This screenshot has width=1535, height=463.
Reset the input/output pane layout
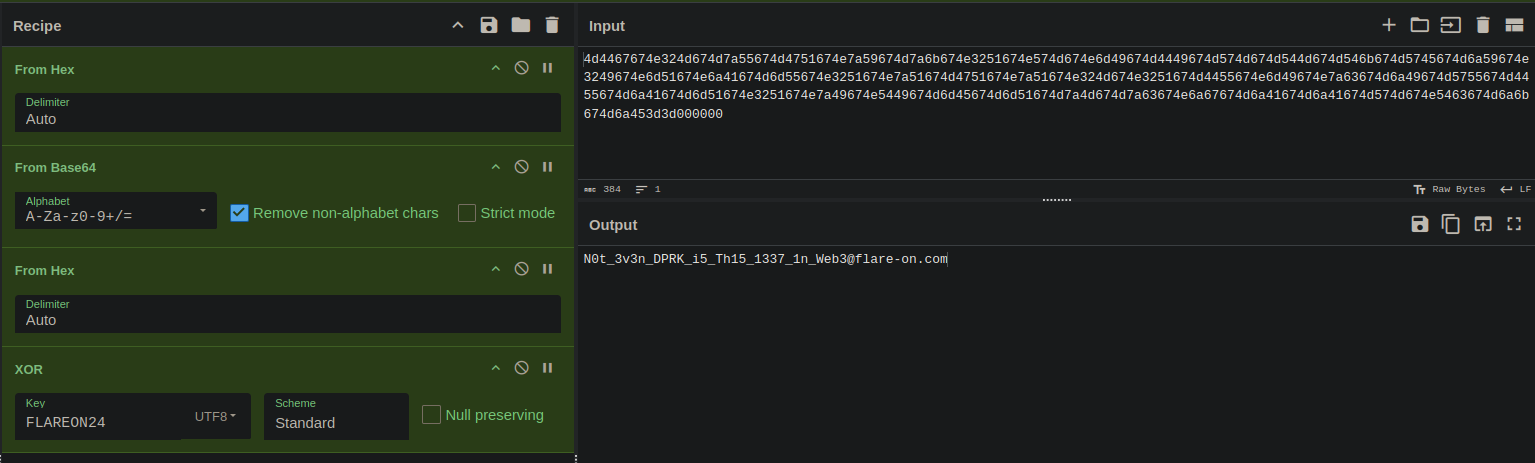tap(1513, 25)
